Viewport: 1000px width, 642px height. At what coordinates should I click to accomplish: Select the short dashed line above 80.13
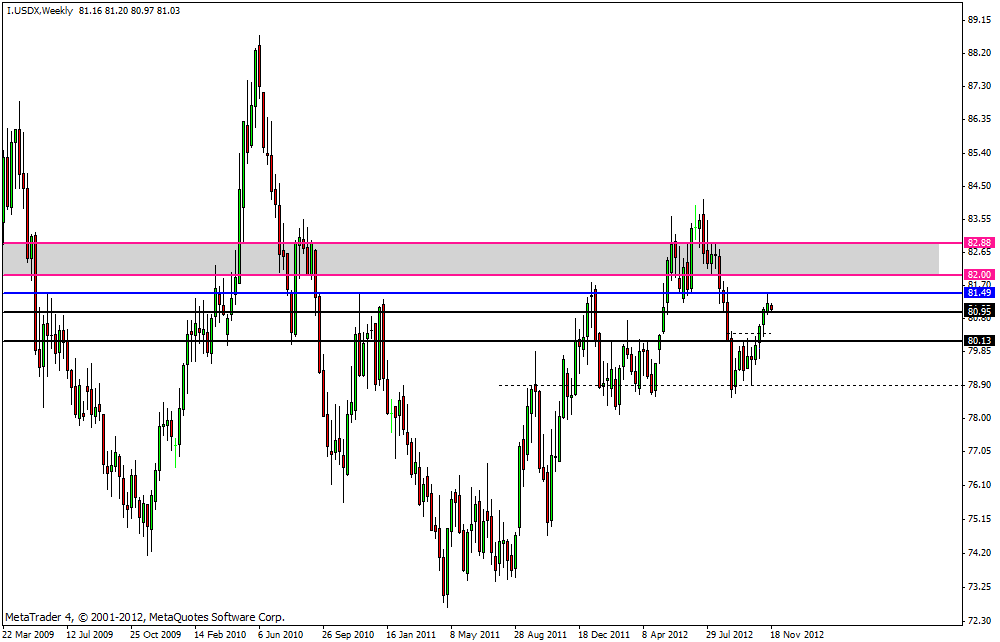click(x=750, y=333)
